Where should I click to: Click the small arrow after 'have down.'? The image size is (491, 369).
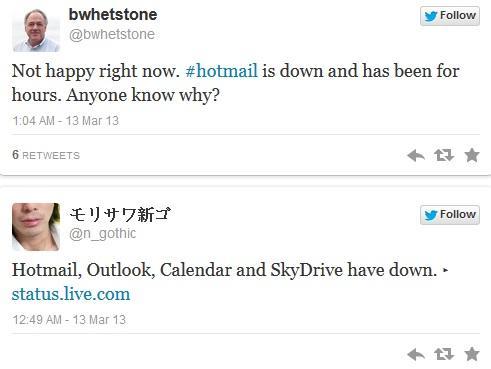[446, 270]
